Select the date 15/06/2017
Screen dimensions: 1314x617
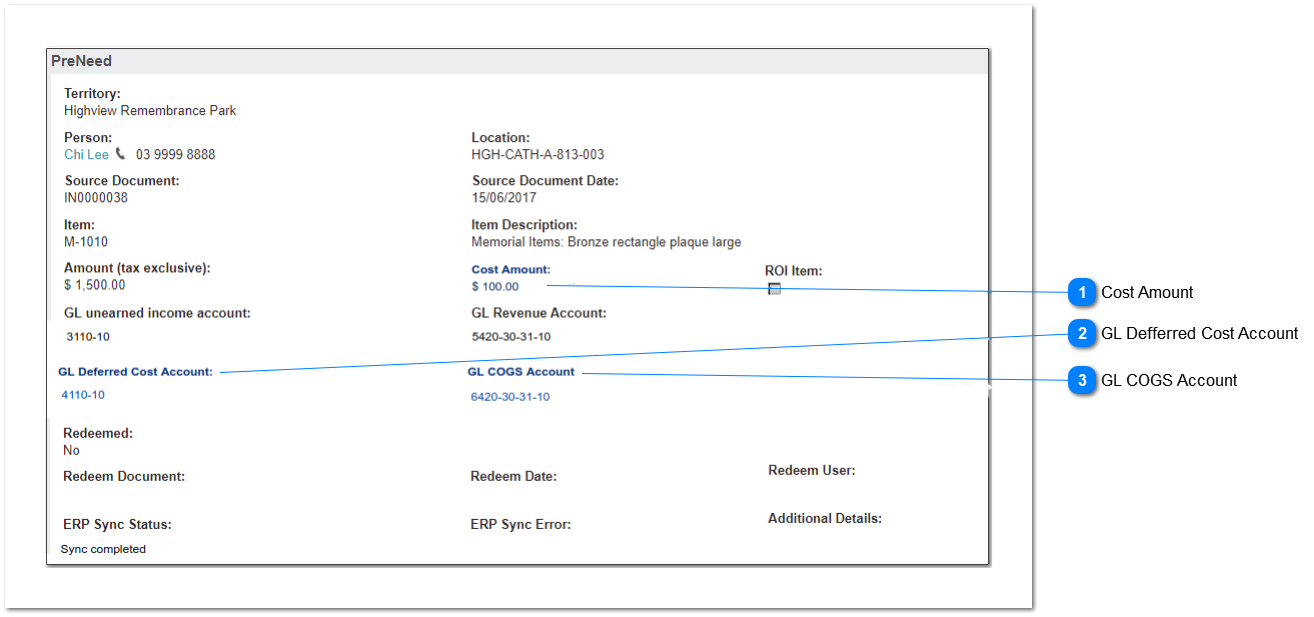pos(504,198)
